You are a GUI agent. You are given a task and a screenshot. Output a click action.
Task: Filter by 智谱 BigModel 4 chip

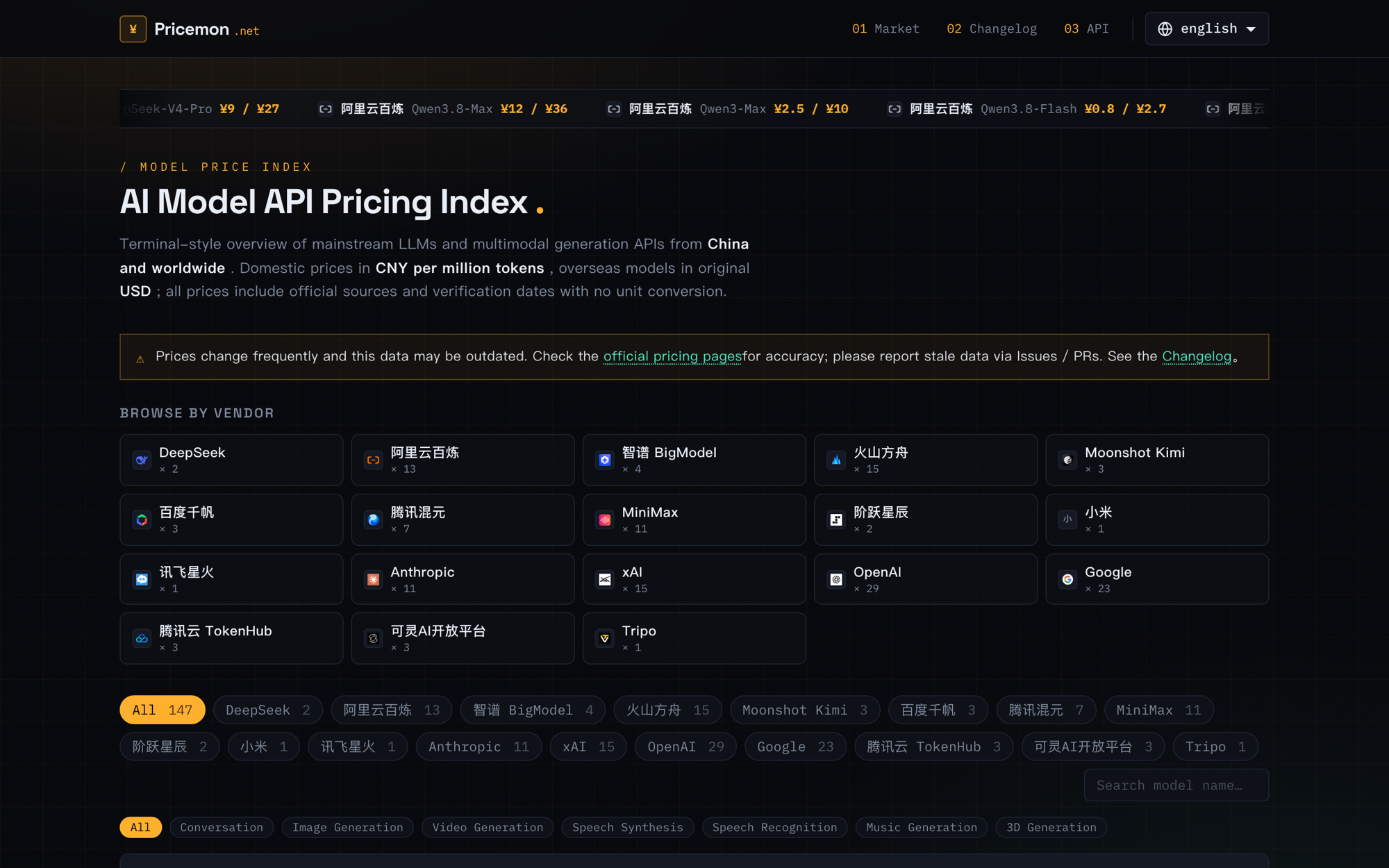click(x=533, y=710)
